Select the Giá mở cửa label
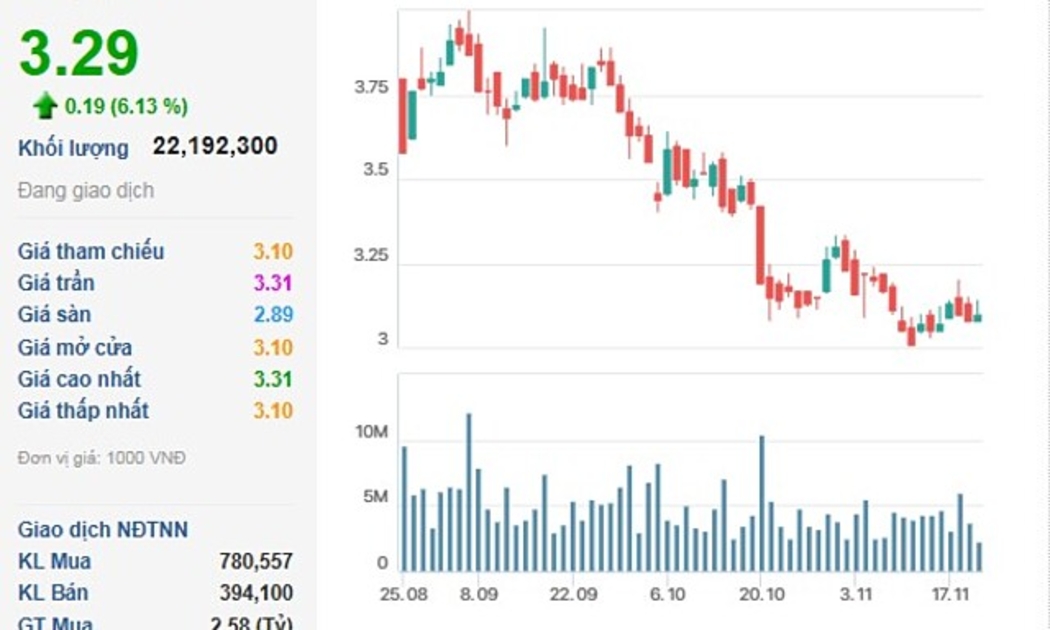 pyautogui.click(x=75, y=347)
